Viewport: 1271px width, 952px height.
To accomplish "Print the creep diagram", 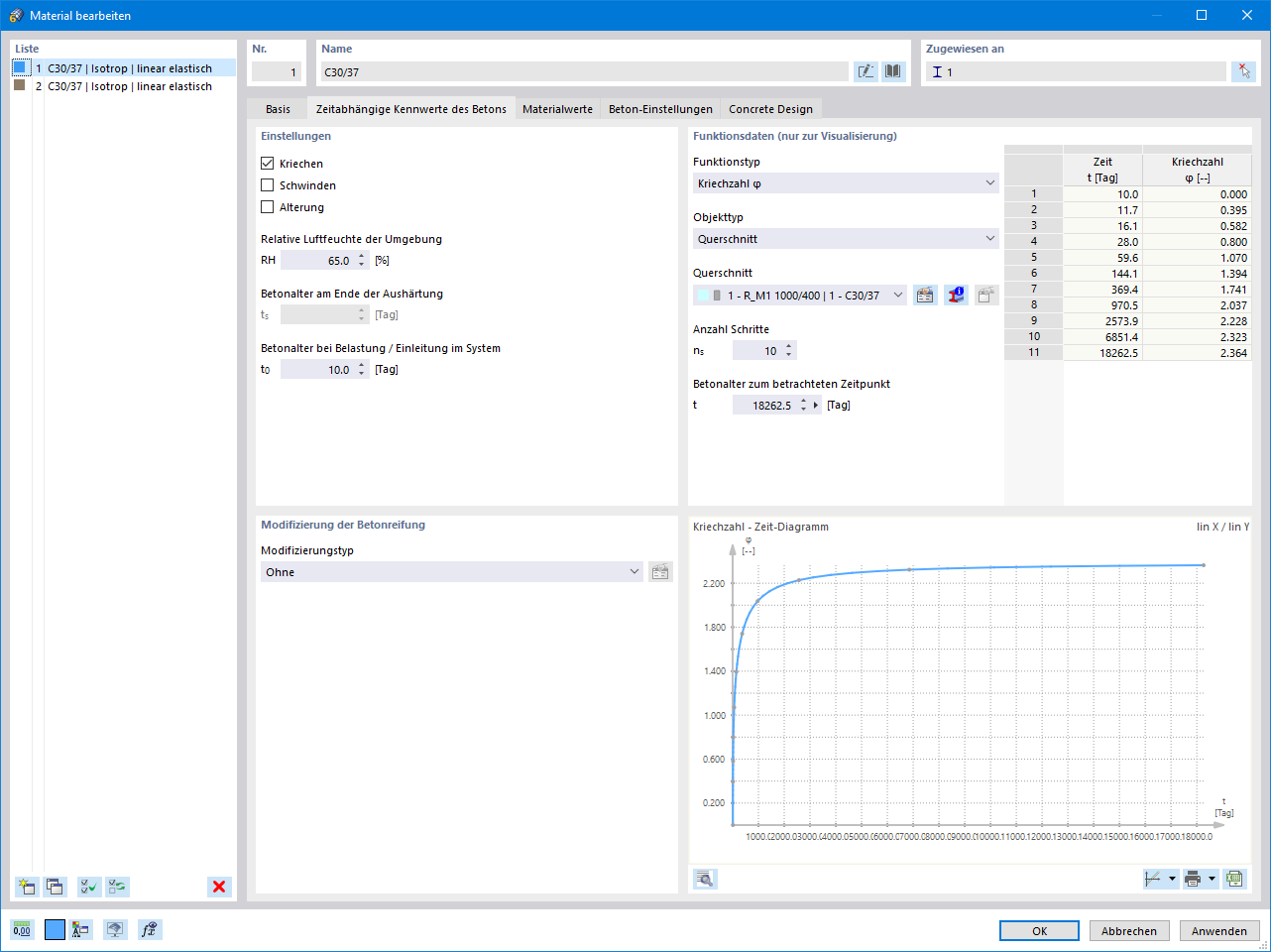I will [1193, 879].
